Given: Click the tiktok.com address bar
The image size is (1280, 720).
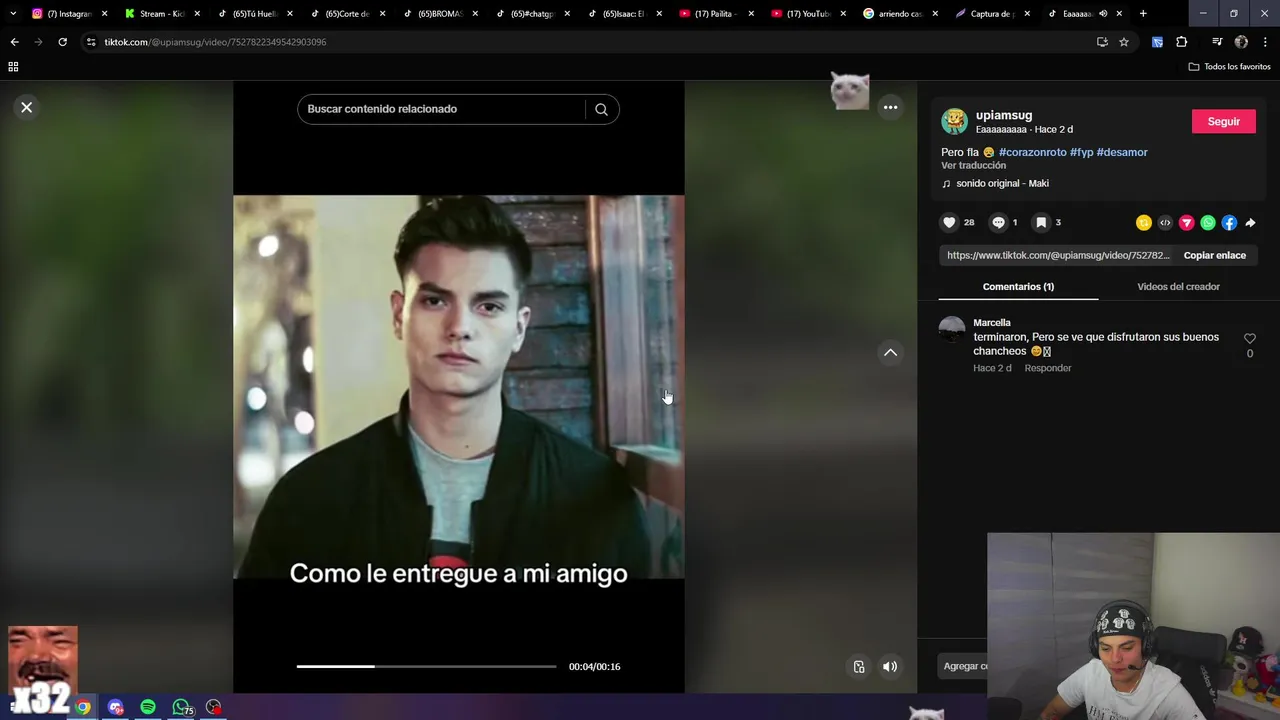Looking at the screenshot, I should 590,42.
